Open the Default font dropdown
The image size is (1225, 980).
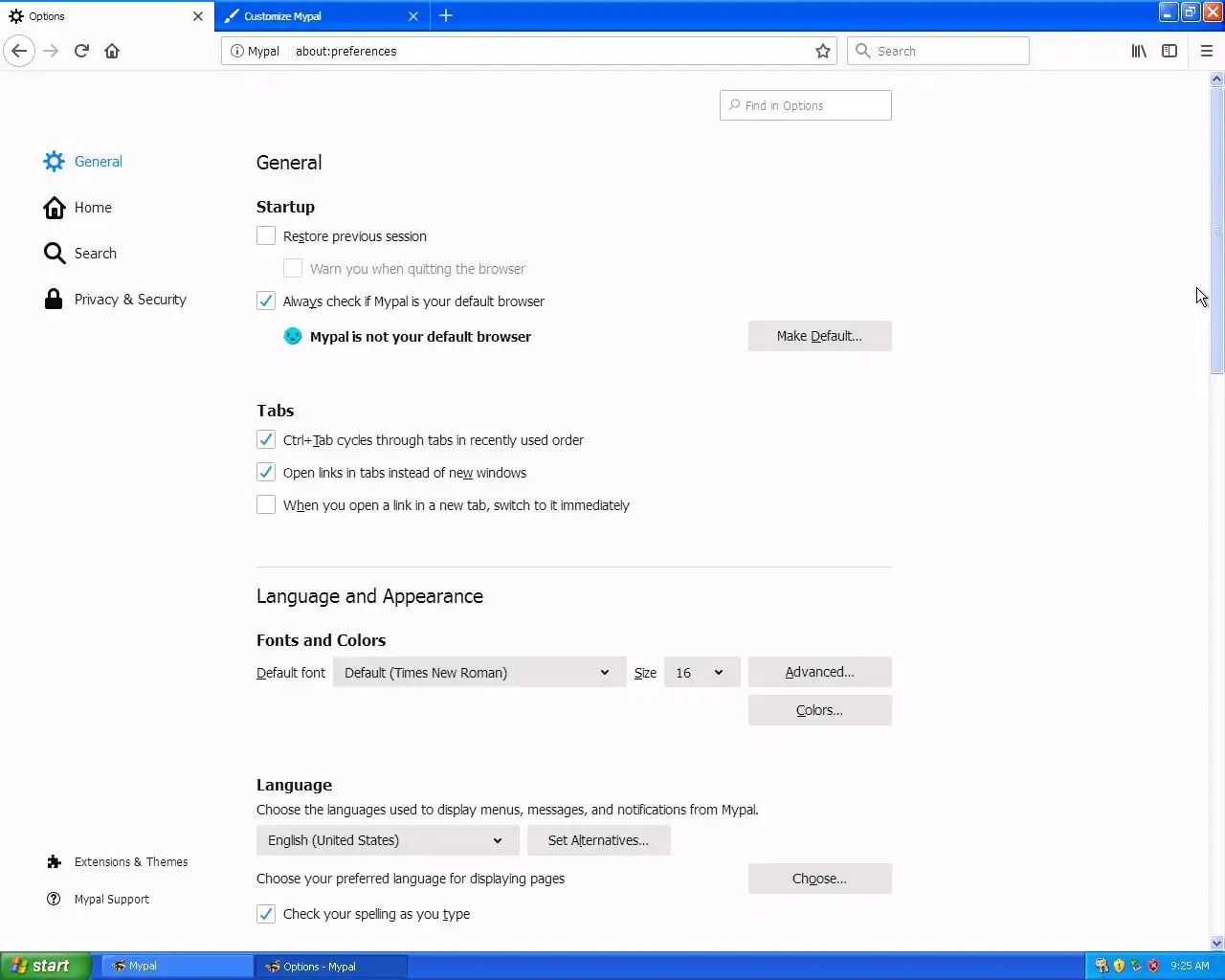click(x=479, y=672)
